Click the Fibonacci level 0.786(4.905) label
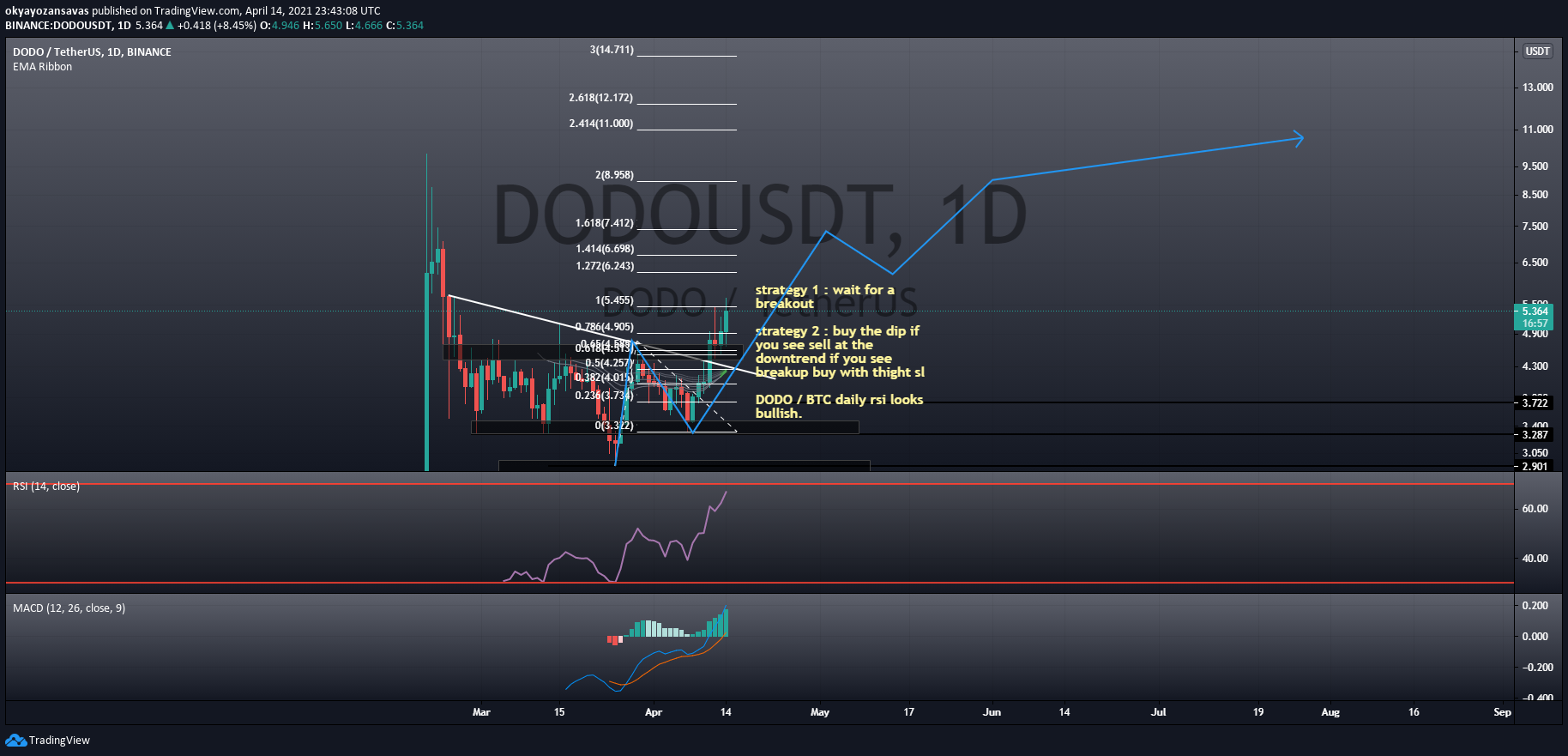This screenshot has width=1568, height=756. [x=605, y=327]
